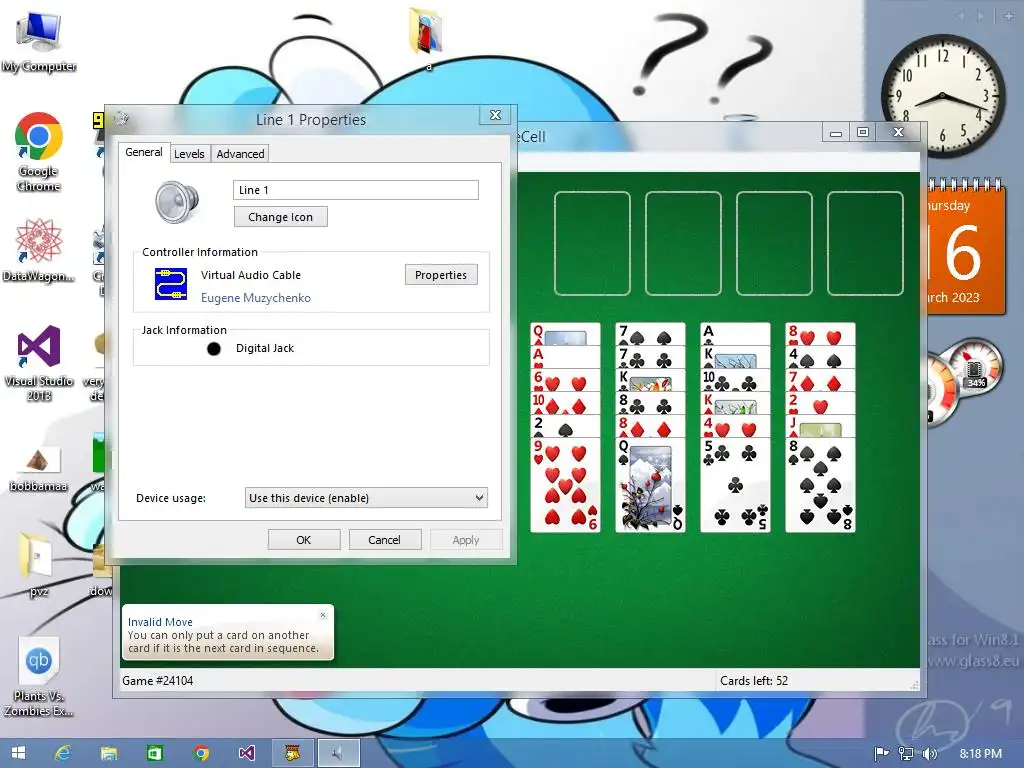Click the first empty FreeCell home slot
Screen dimensions: 1024x768
click(x=592, y=244)
